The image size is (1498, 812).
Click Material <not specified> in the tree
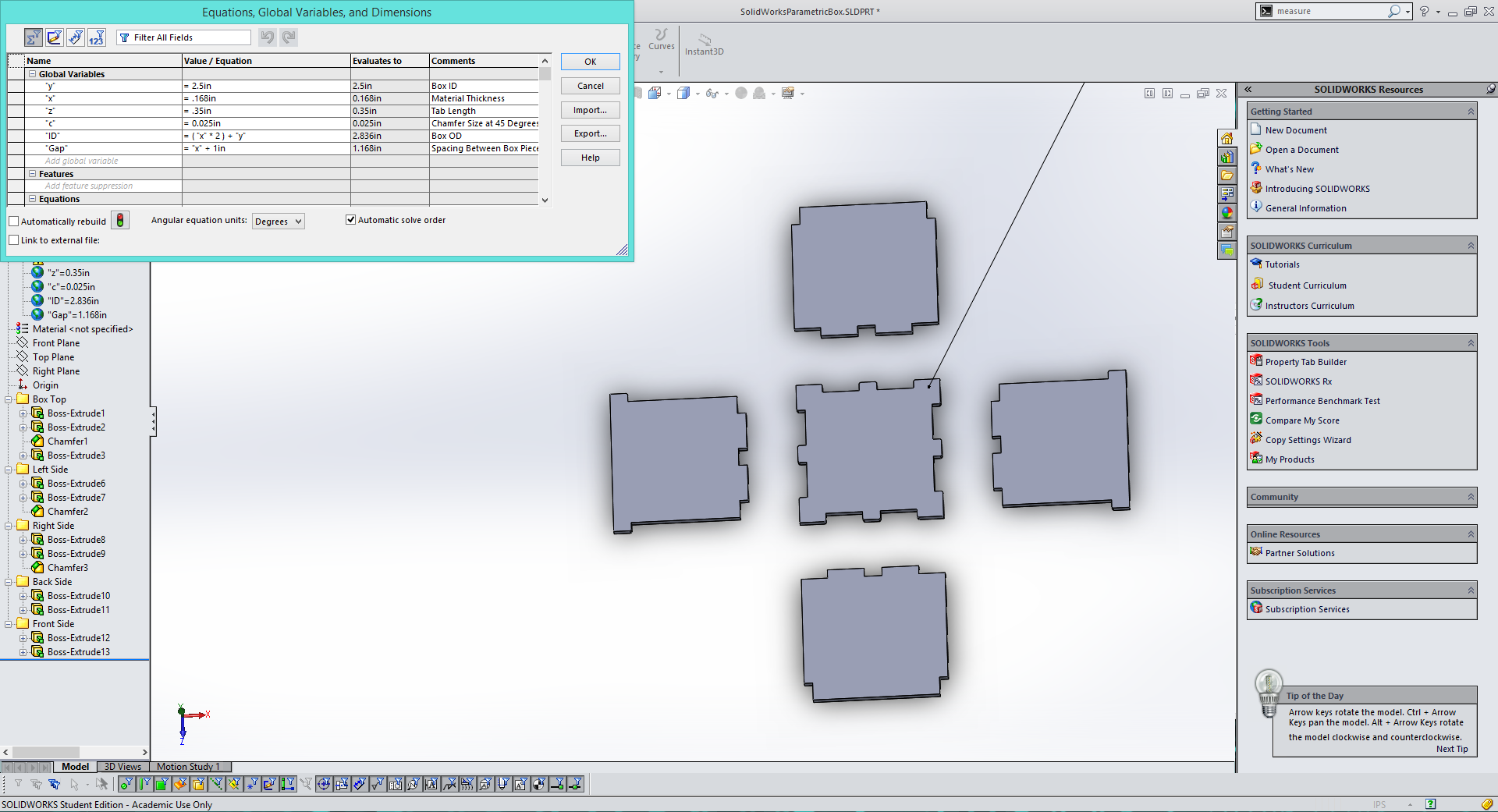(83, 329)
